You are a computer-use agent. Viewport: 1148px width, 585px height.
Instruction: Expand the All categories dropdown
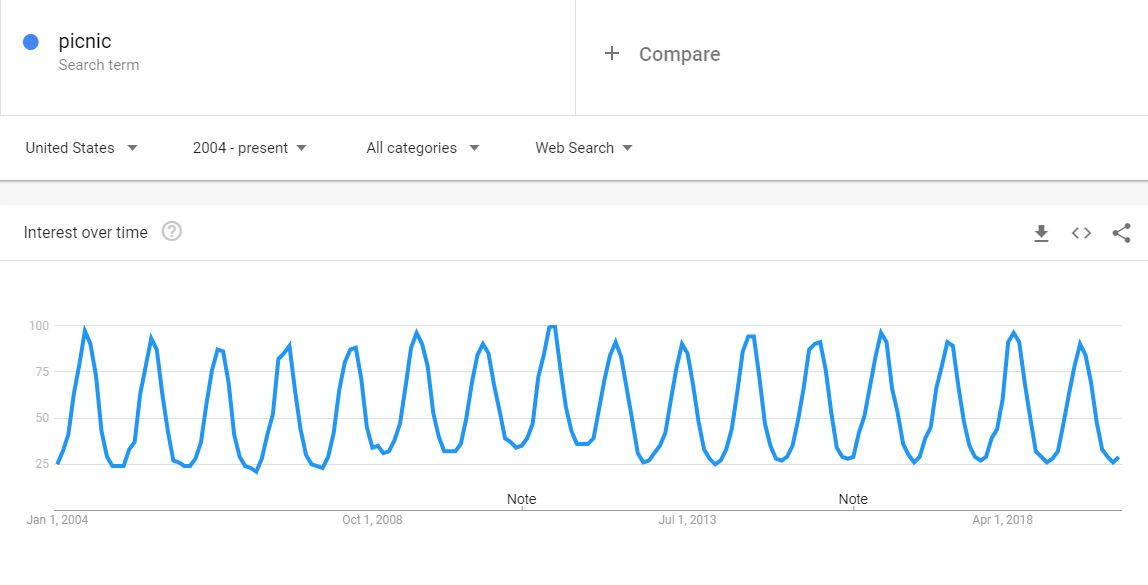coord(422,148)
